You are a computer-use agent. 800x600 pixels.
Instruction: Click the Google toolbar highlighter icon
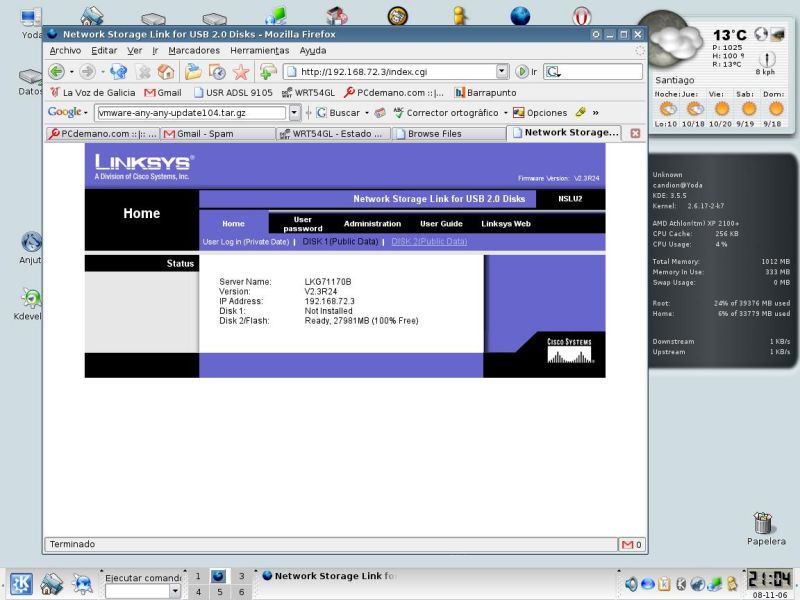pos(580,112)
